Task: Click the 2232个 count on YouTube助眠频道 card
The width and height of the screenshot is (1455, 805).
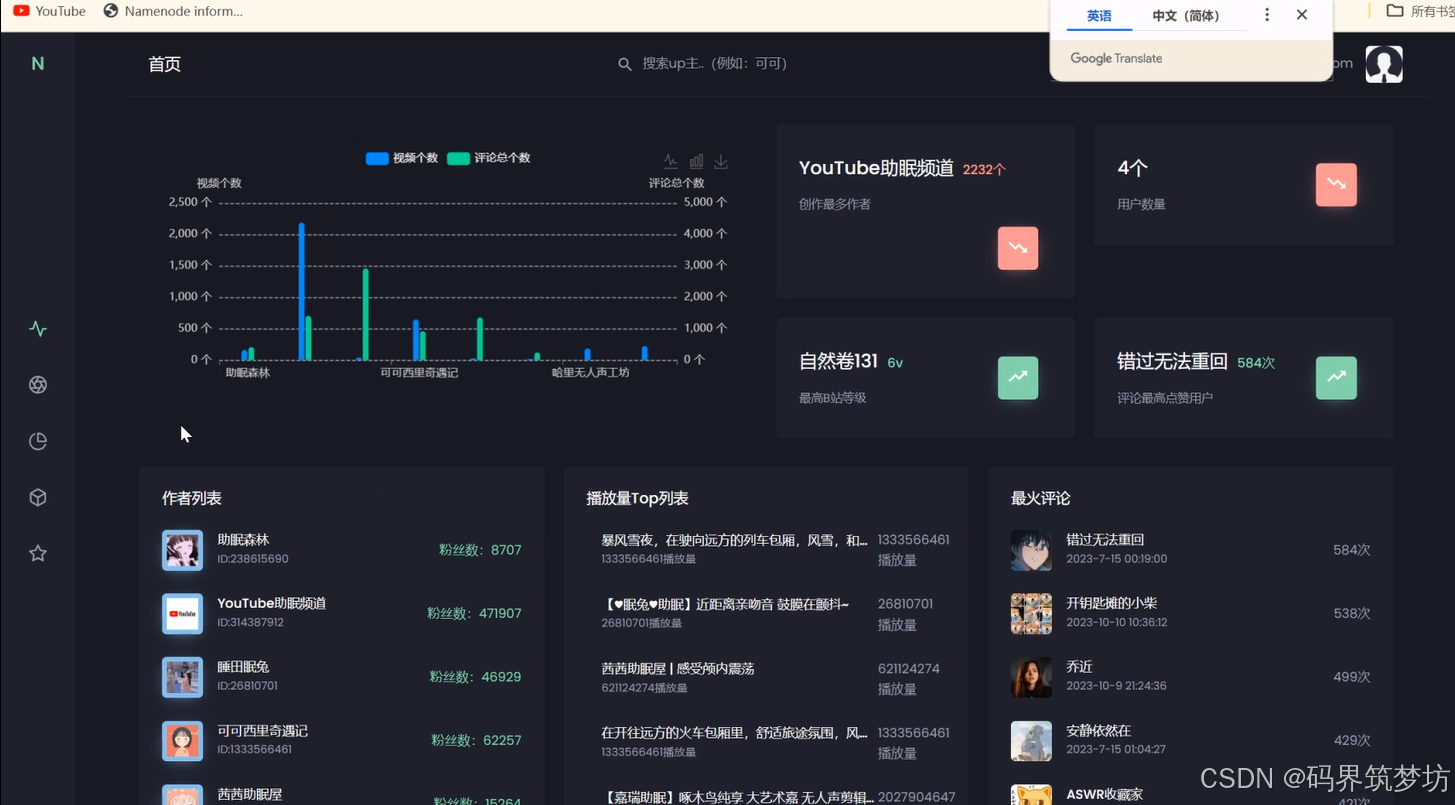Action: point(984,170)
